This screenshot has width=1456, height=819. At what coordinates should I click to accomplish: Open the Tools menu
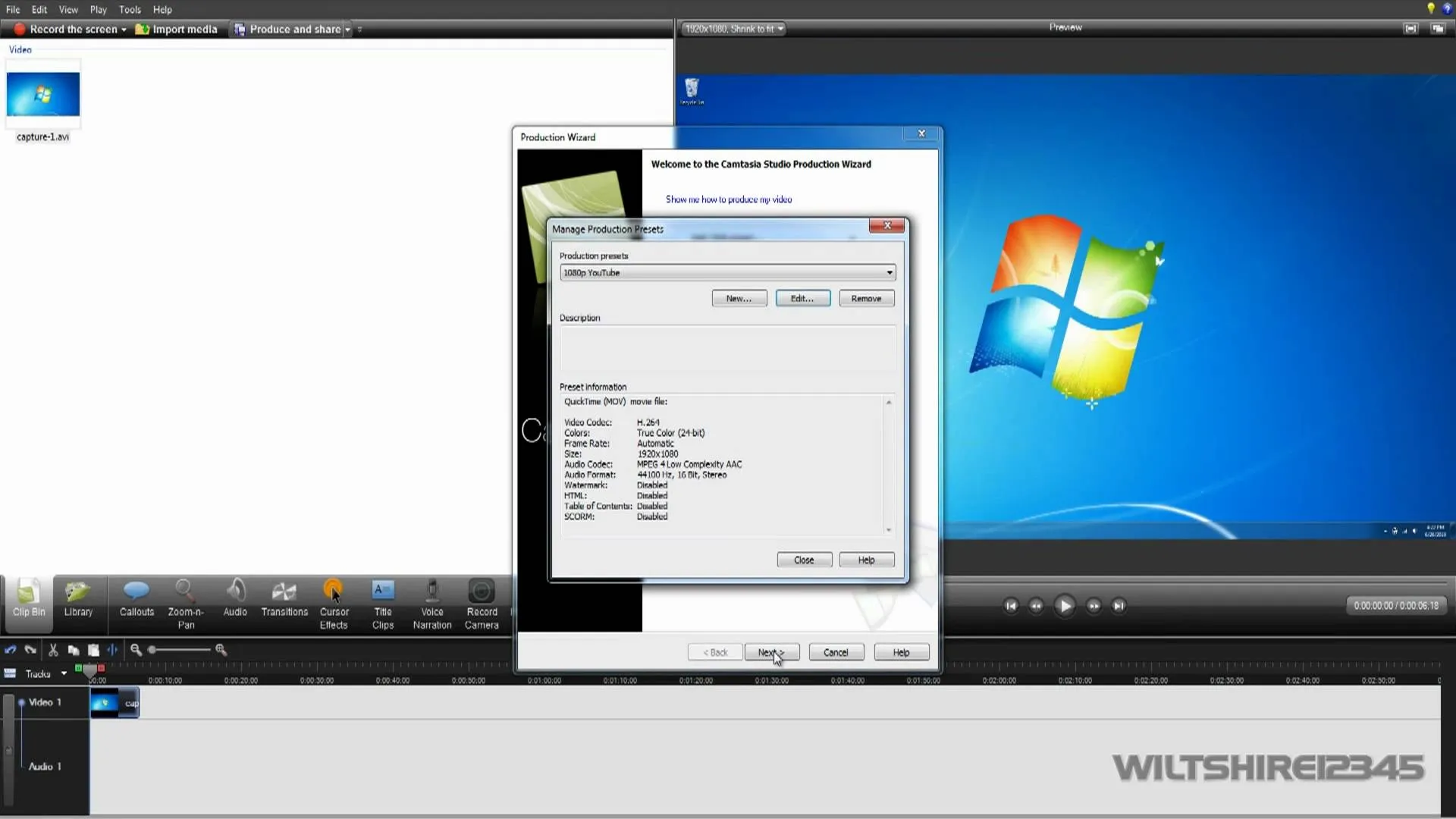pos(130,10)
